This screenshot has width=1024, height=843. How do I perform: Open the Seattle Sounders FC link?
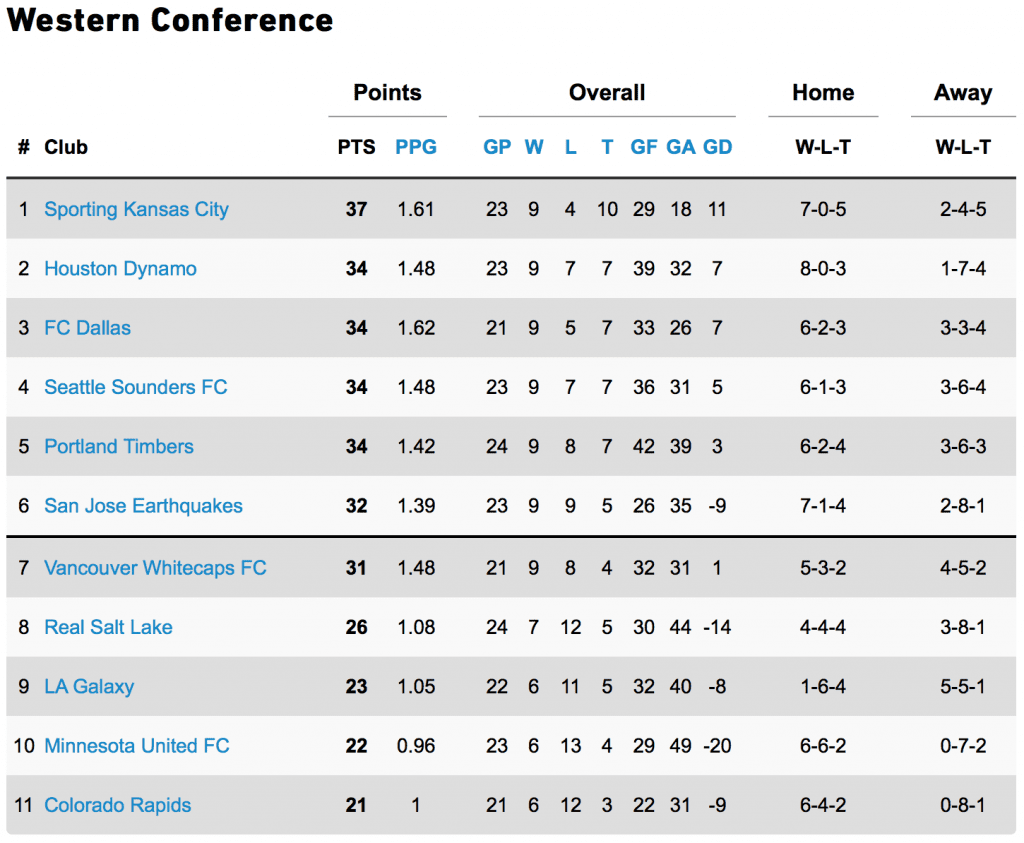tap(136, 387)
